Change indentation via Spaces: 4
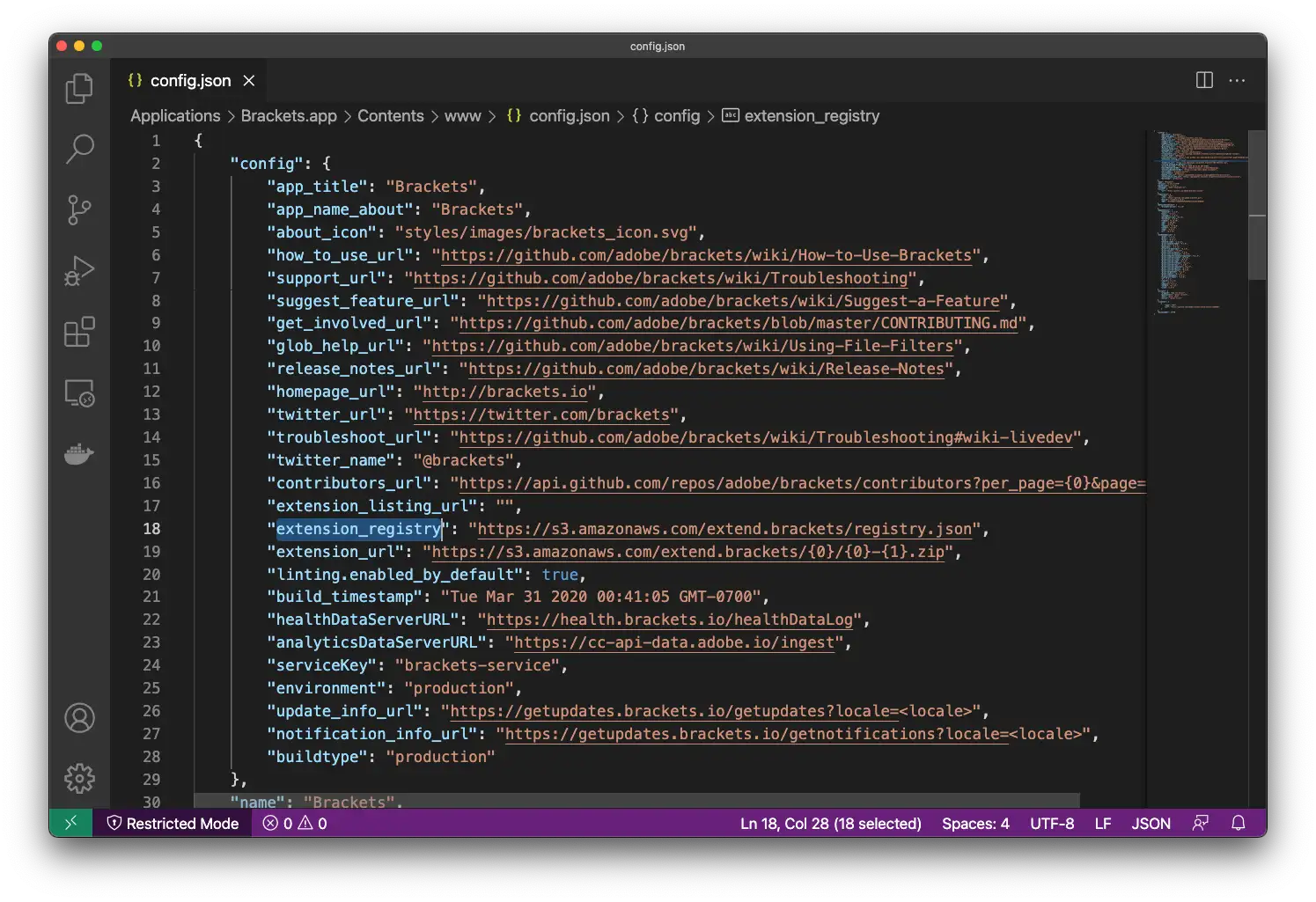 pyautogui.click(x=975, y=823)
